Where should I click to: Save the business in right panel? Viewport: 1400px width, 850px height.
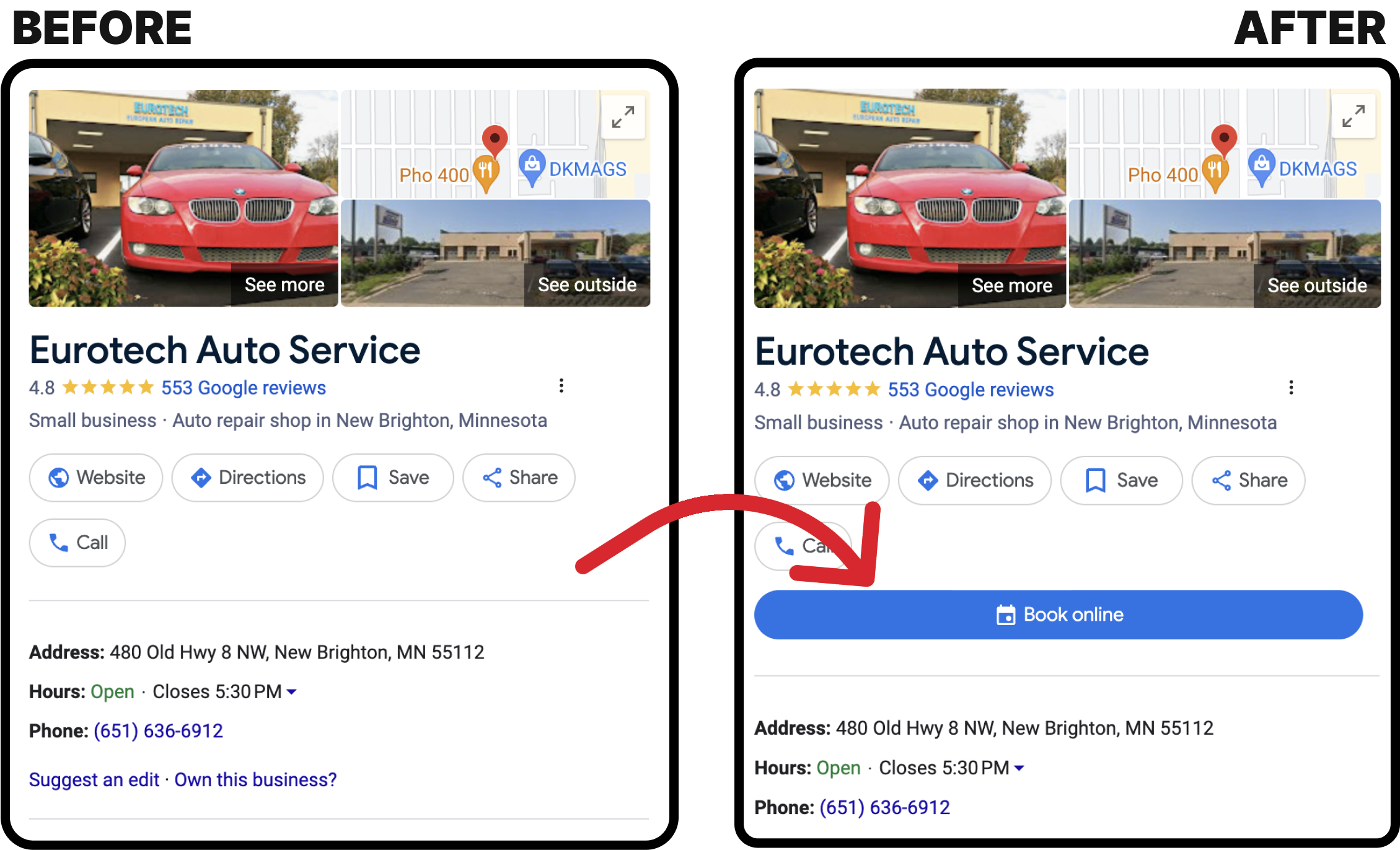pos(1121,480)
